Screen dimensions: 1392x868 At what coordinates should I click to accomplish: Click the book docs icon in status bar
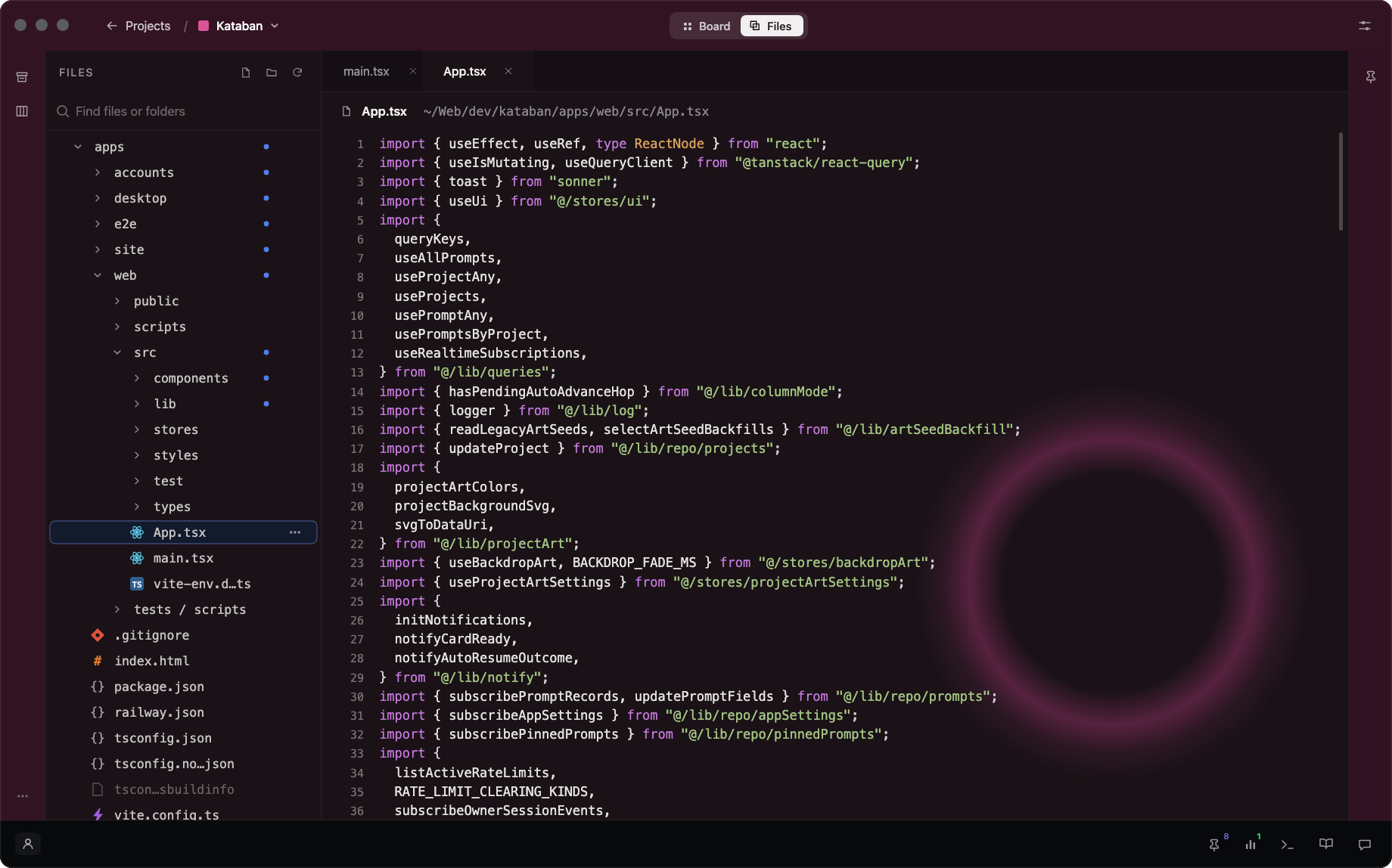tap(1326, 845)
